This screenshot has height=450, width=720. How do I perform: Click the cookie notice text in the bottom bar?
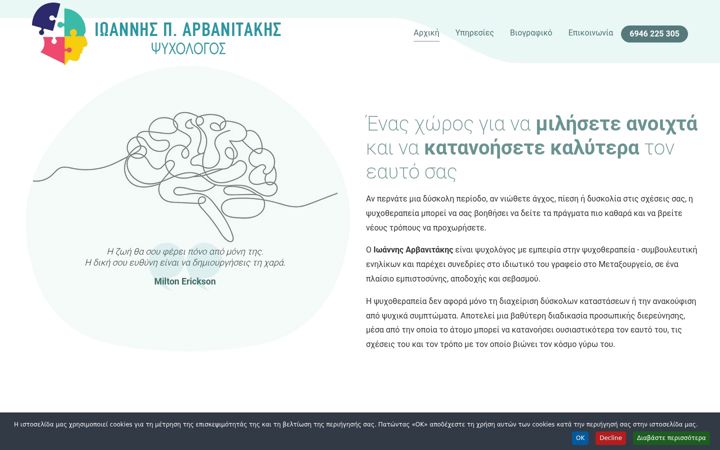355,424
